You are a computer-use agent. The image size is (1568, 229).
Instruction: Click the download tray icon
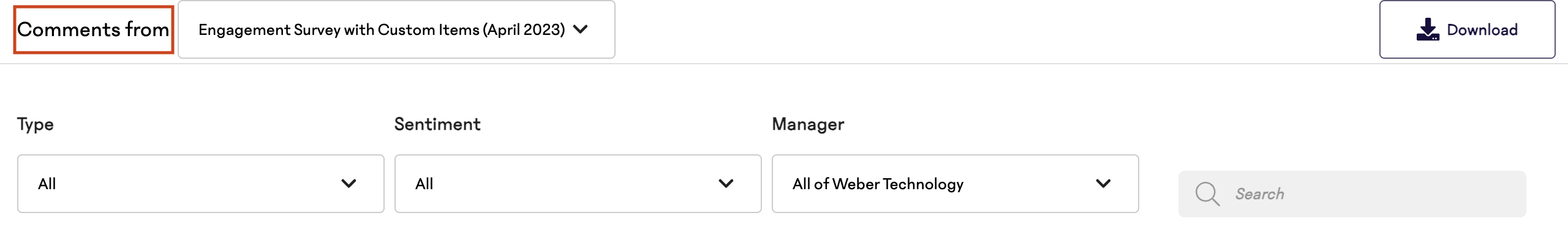coord(1428,29)
